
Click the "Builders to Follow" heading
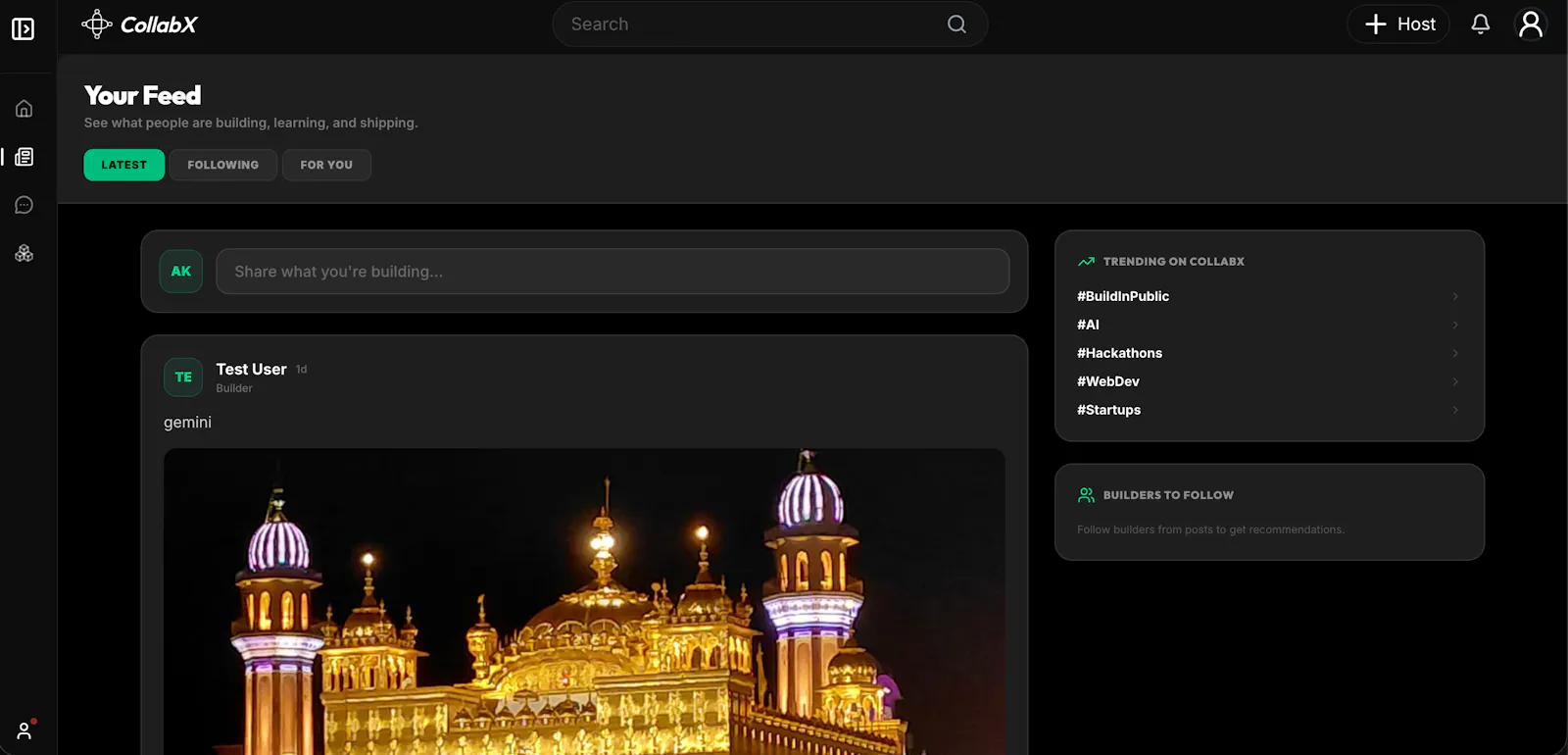tap(1168, 495)
